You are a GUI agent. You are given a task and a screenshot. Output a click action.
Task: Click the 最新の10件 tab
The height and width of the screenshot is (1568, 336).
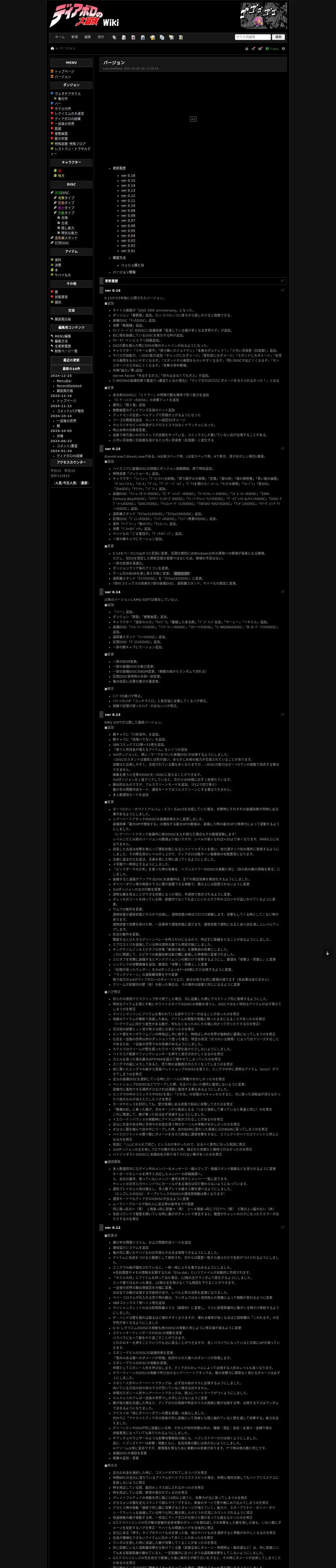71,369
